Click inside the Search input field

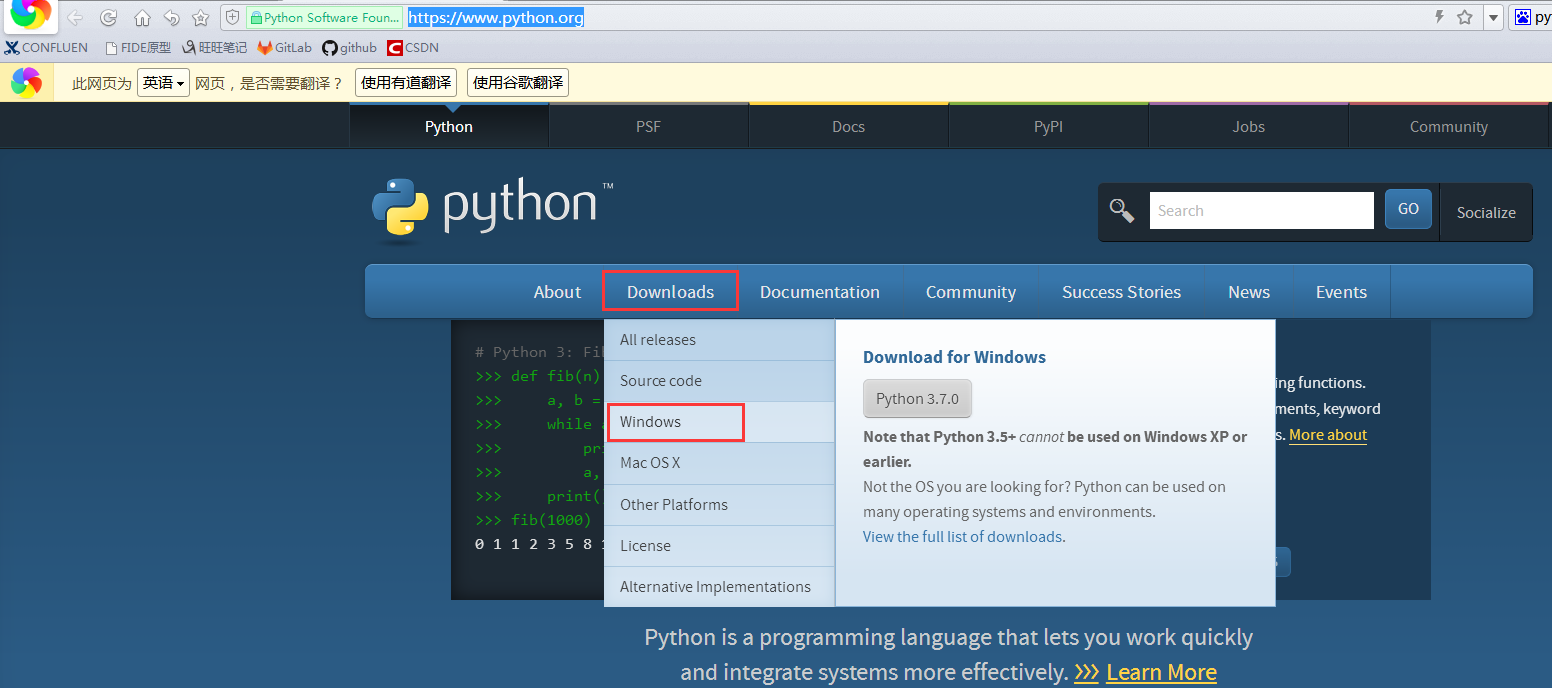pyautogui.click(x=1262, y=211)
